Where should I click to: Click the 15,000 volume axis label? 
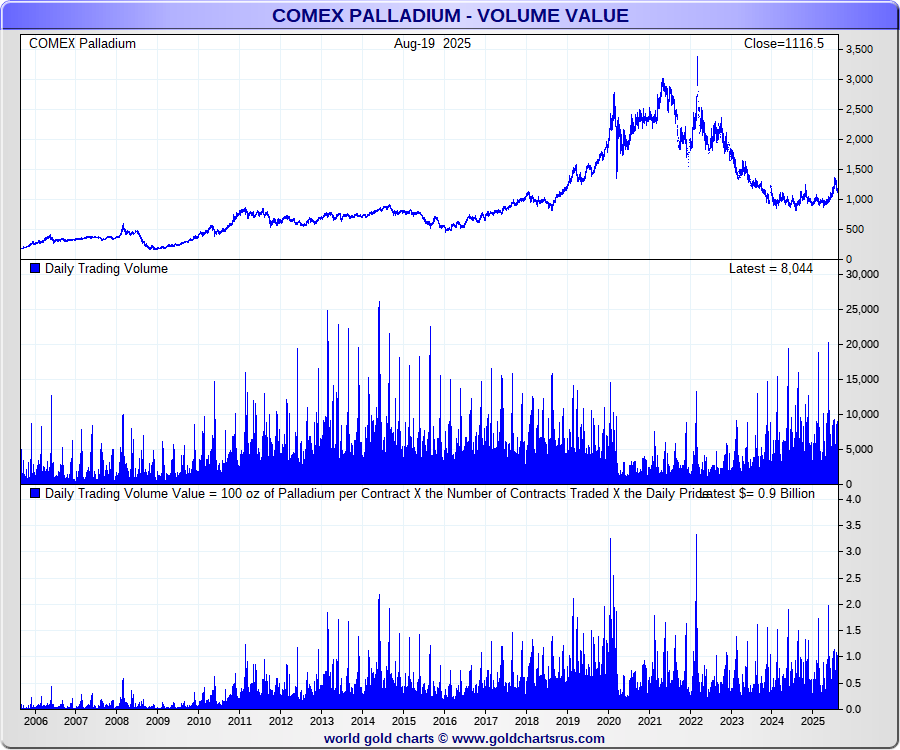pyautogui.click(x=862, y=379)
